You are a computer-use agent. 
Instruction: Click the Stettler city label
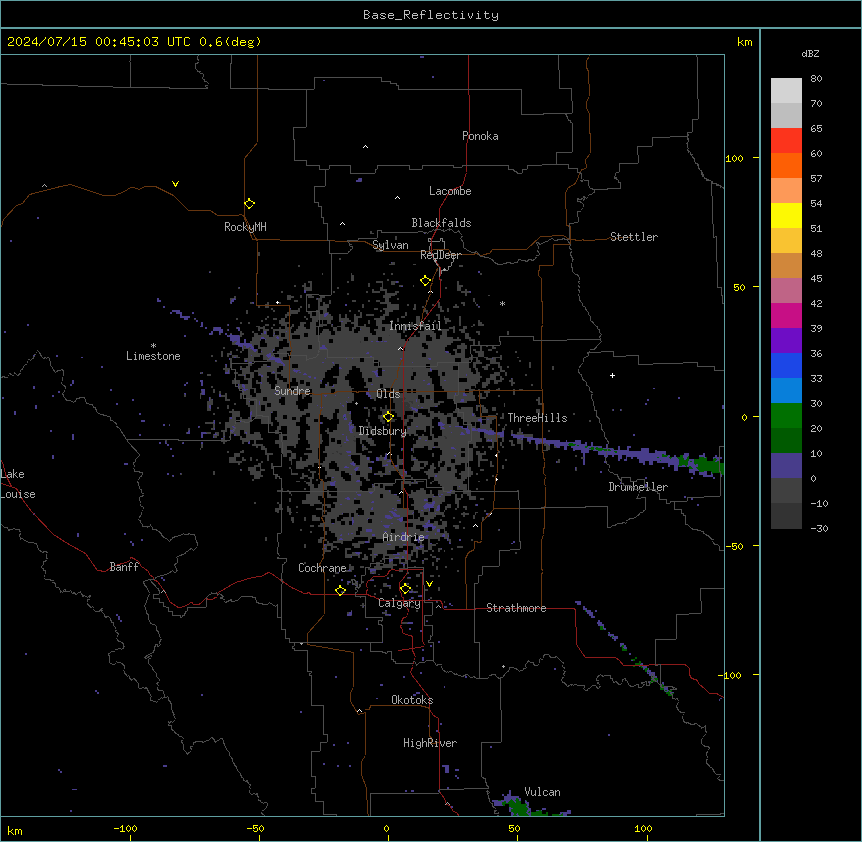point(634,237)
